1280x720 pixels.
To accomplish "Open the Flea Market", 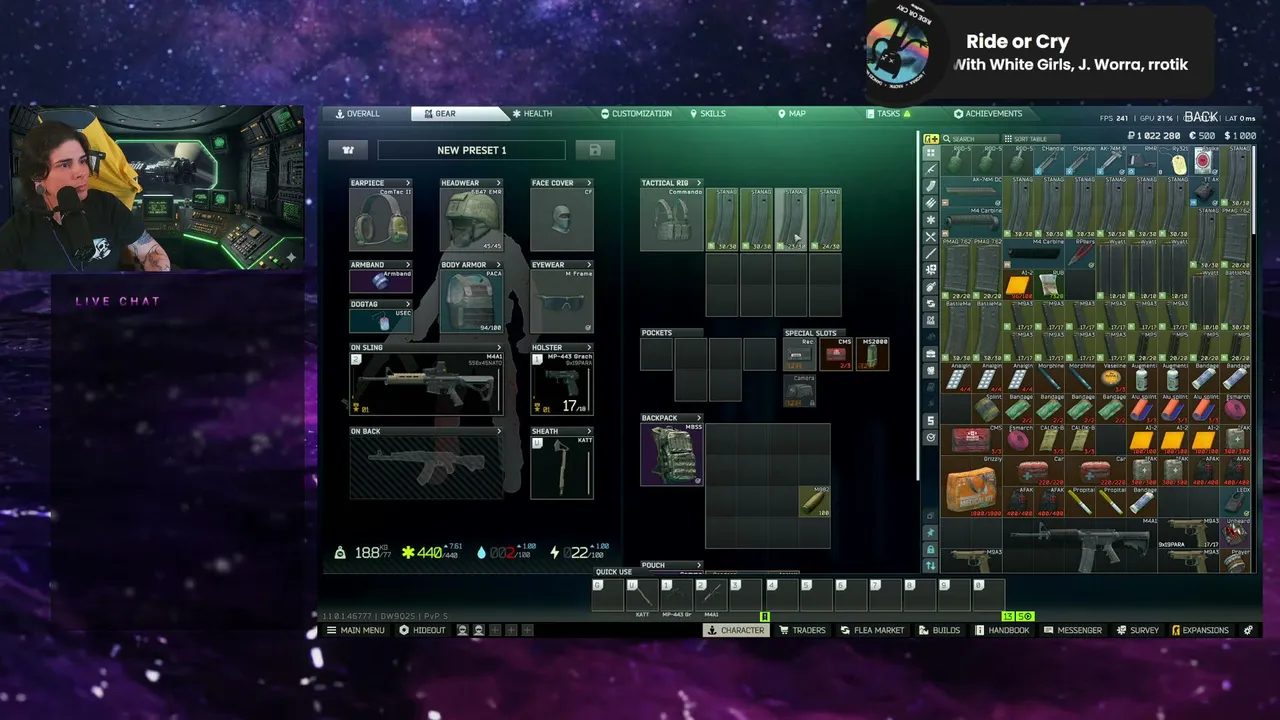I will tap(872, 630).
